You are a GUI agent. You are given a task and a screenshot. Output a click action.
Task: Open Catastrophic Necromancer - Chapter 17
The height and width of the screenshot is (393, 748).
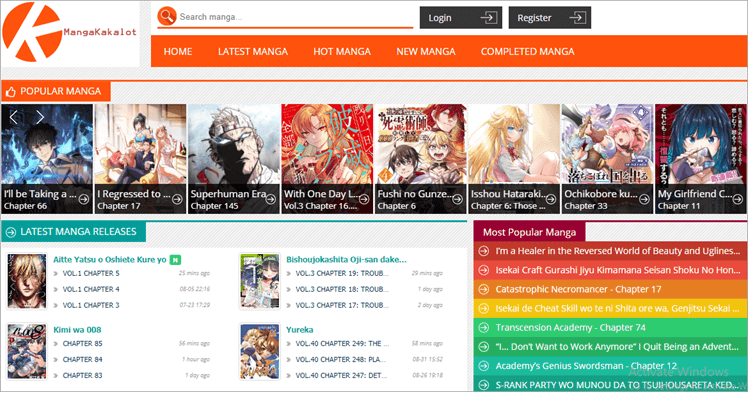tap(578, 289)
